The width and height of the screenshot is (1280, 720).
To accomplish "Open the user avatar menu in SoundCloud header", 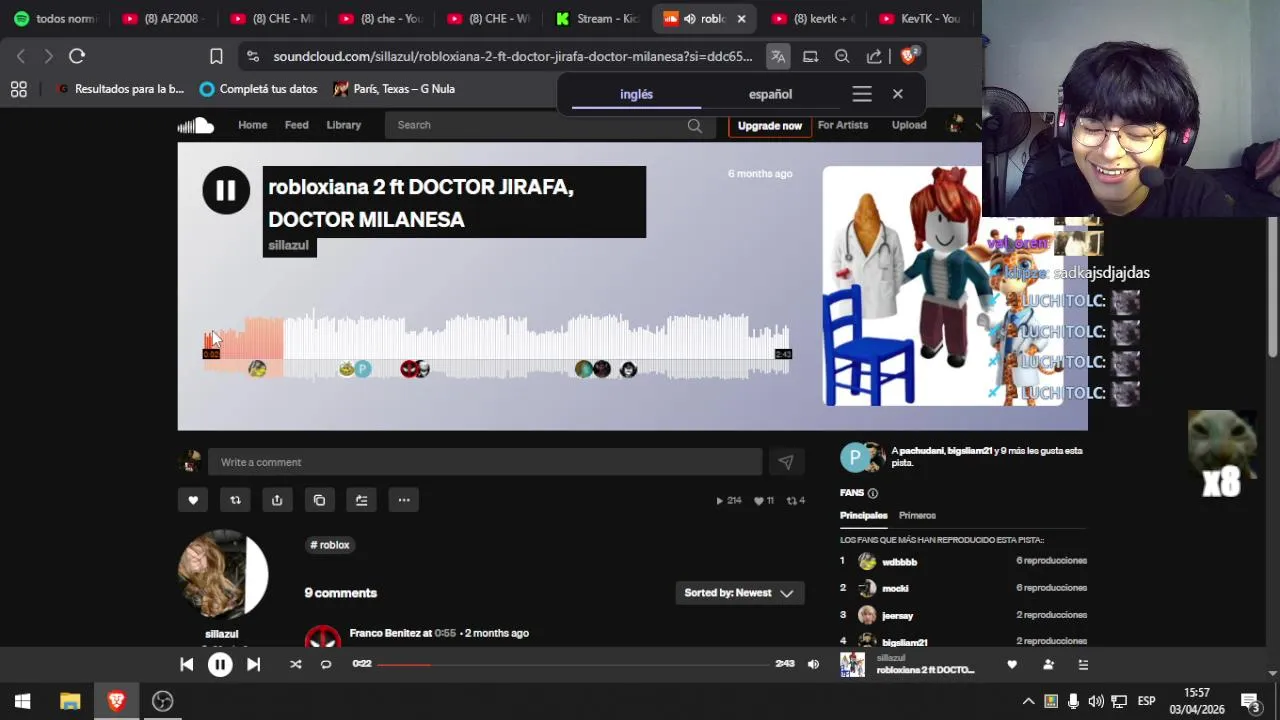I will coord(957,125).
